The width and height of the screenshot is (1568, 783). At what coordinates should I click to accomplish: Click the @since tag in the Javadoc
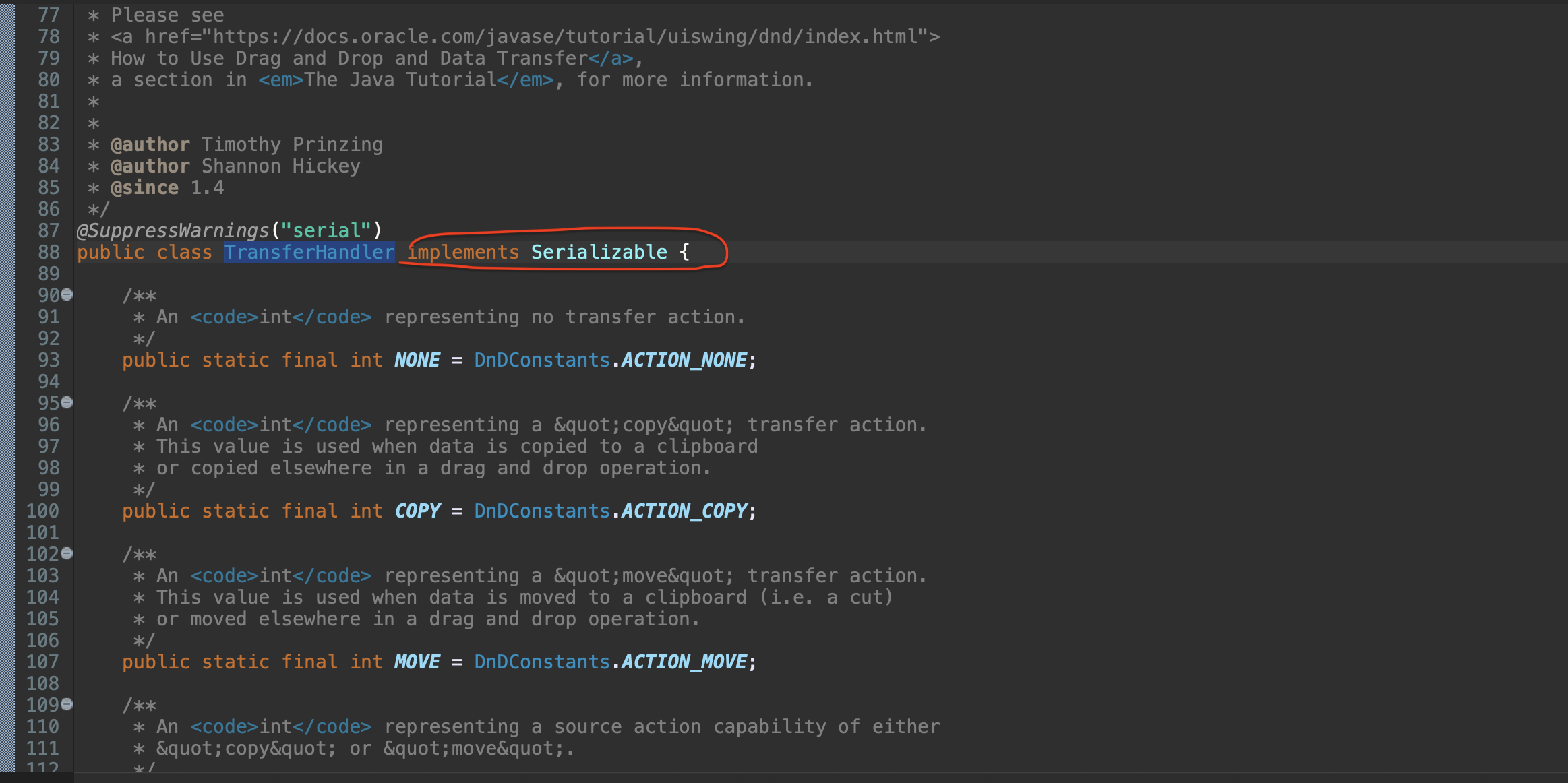click(x=144, y=187)
